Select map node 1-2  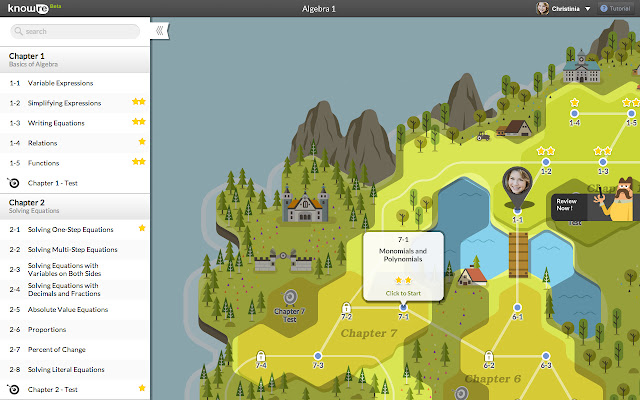[546, 162]
